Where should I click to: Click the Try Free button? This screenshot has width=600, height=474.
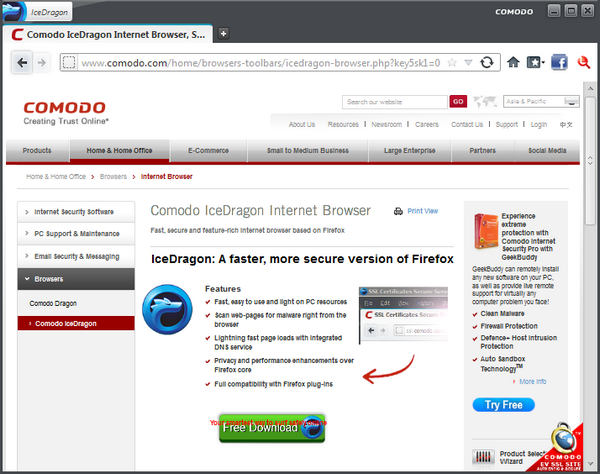tap(503, 405)
